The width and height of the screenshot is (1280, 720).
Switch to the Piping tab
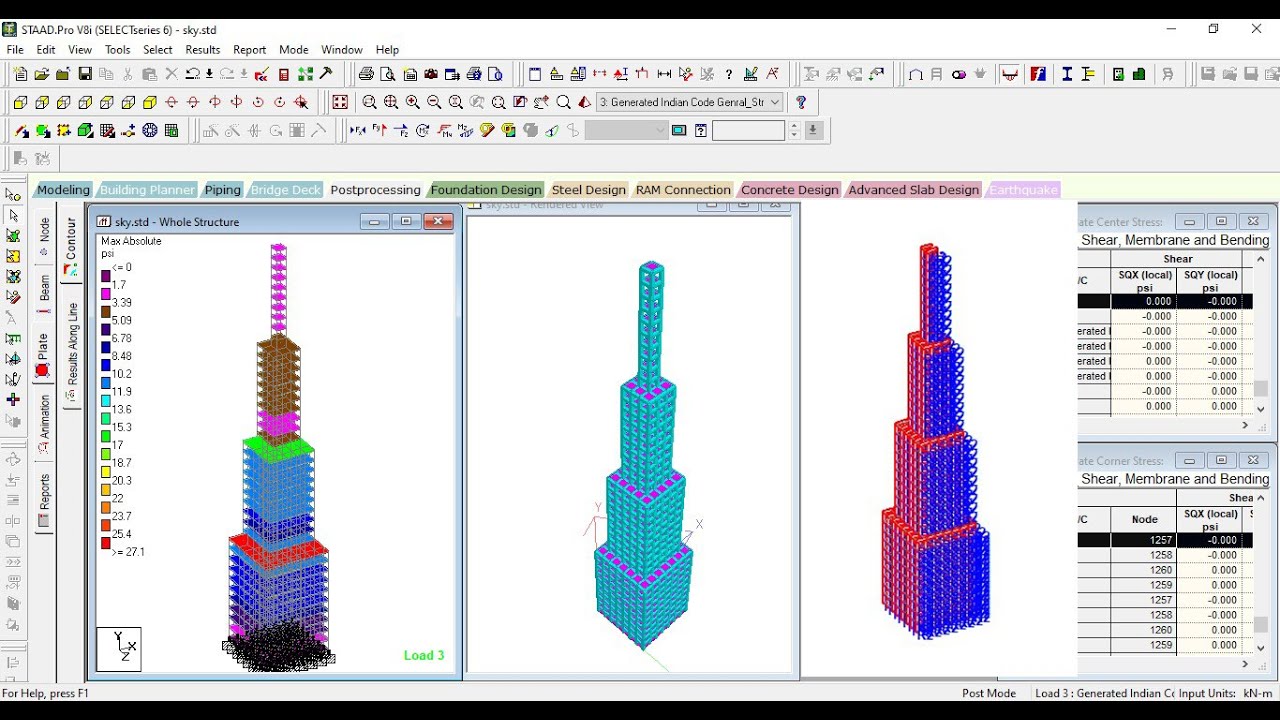222,189
